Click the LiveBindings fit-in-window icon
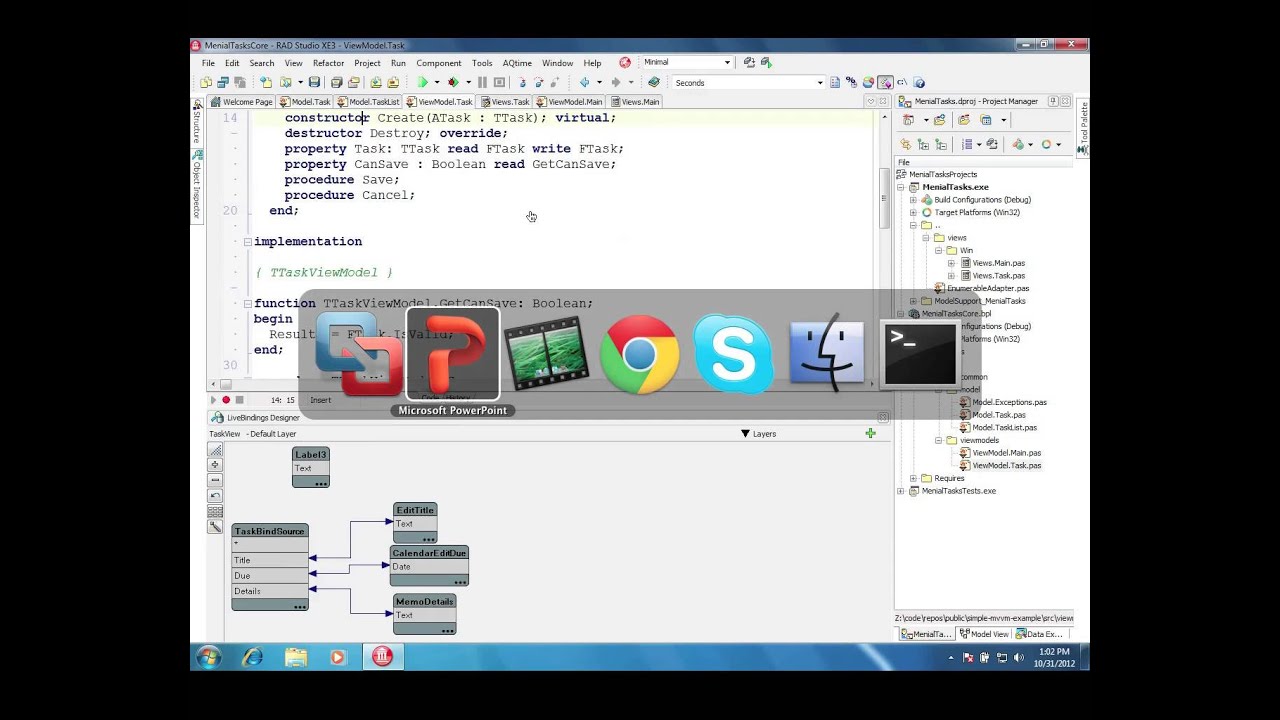Image resolution: width=1280 pixels, height=720 pixels. pos(215,450)
